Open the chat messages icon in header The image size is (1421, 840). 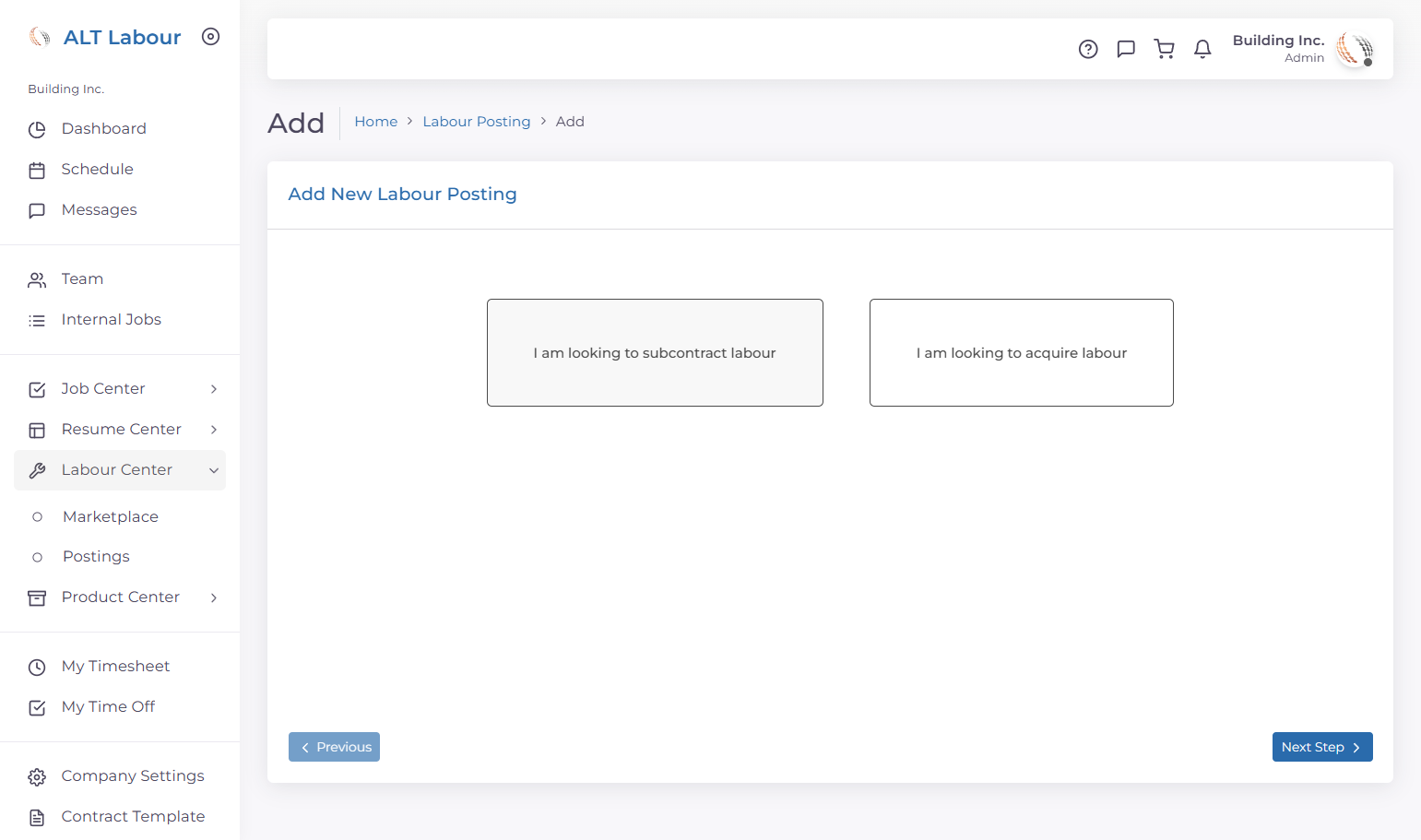coord(1126,49)
